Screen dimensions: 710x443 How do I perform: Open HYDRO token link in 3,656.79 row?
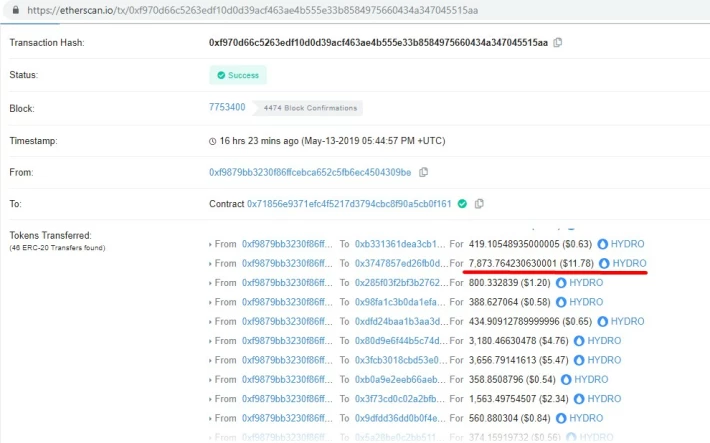[x=604, y=360]
